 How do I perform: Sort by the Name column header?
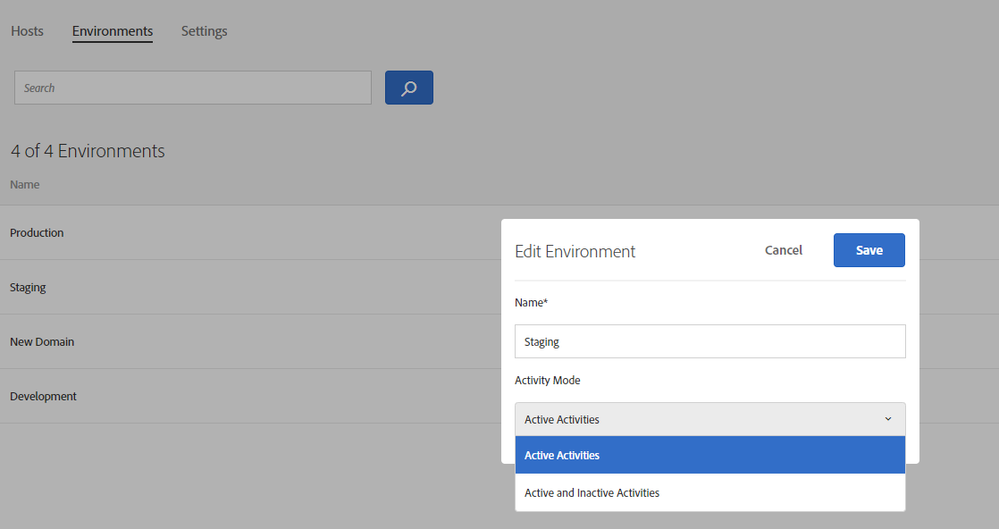point(25,185)
